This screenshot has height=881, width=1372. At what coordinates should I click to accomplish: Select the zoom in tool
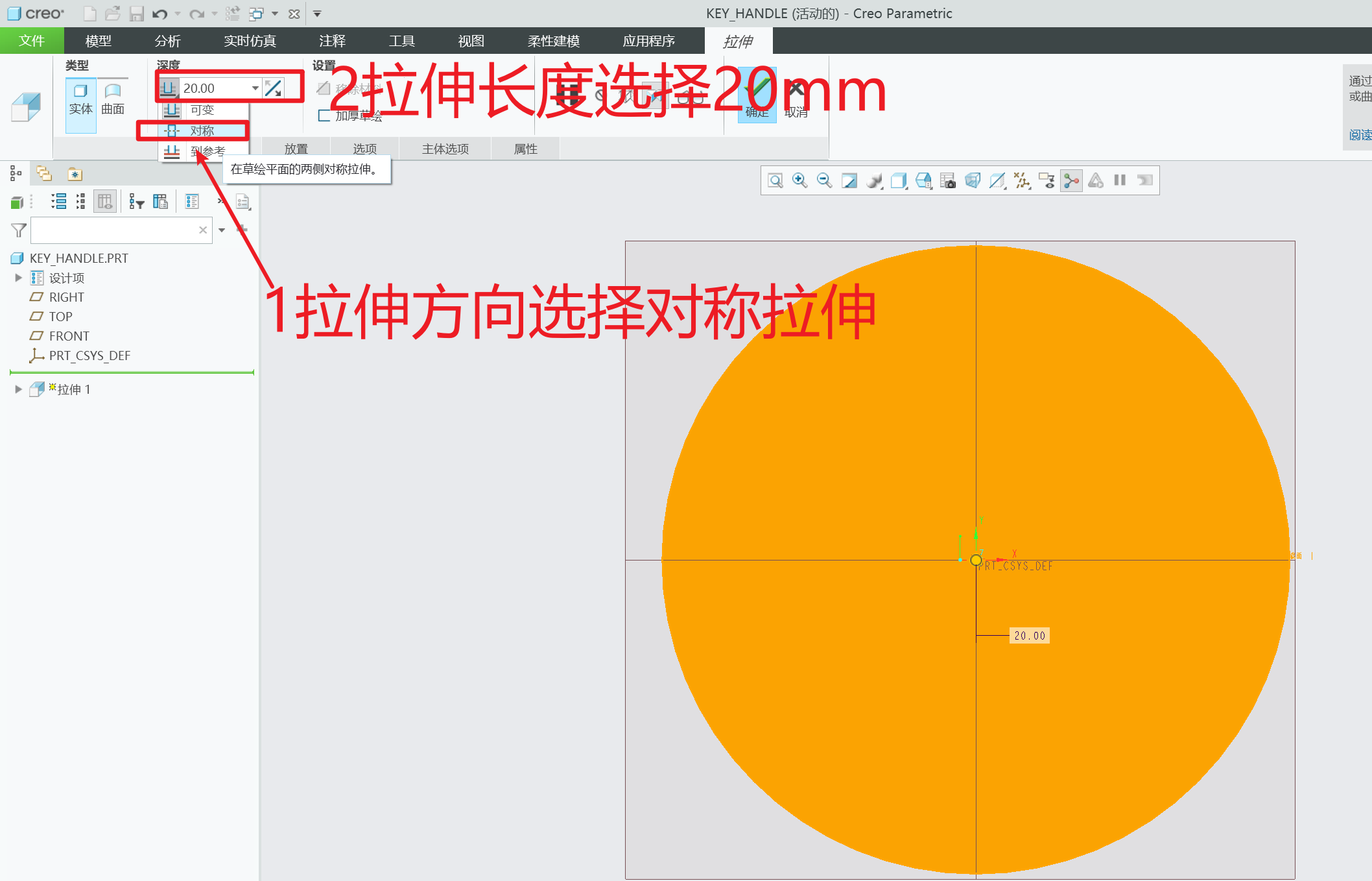point(800,180)
